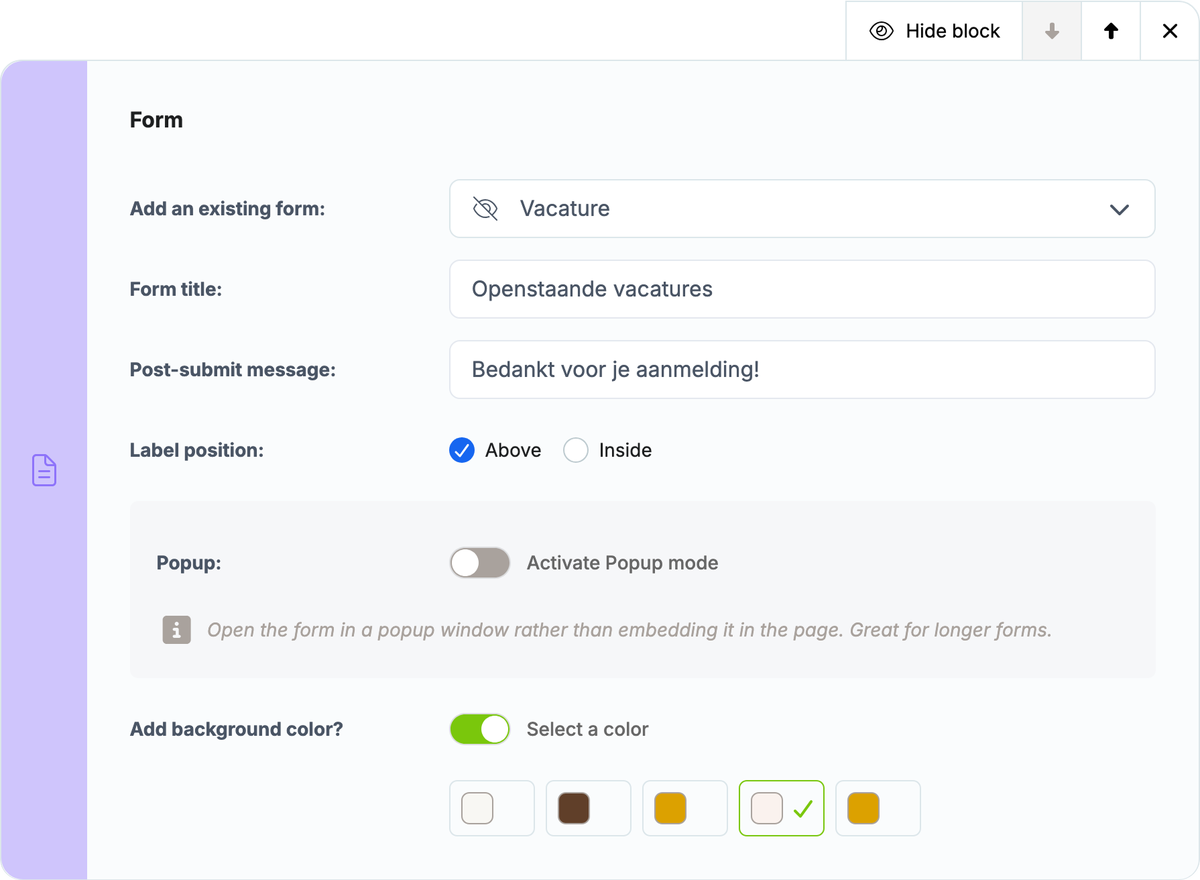Move block up with the up arrow
Viewport: 1200px width, 880px height.
[1110, 31]
